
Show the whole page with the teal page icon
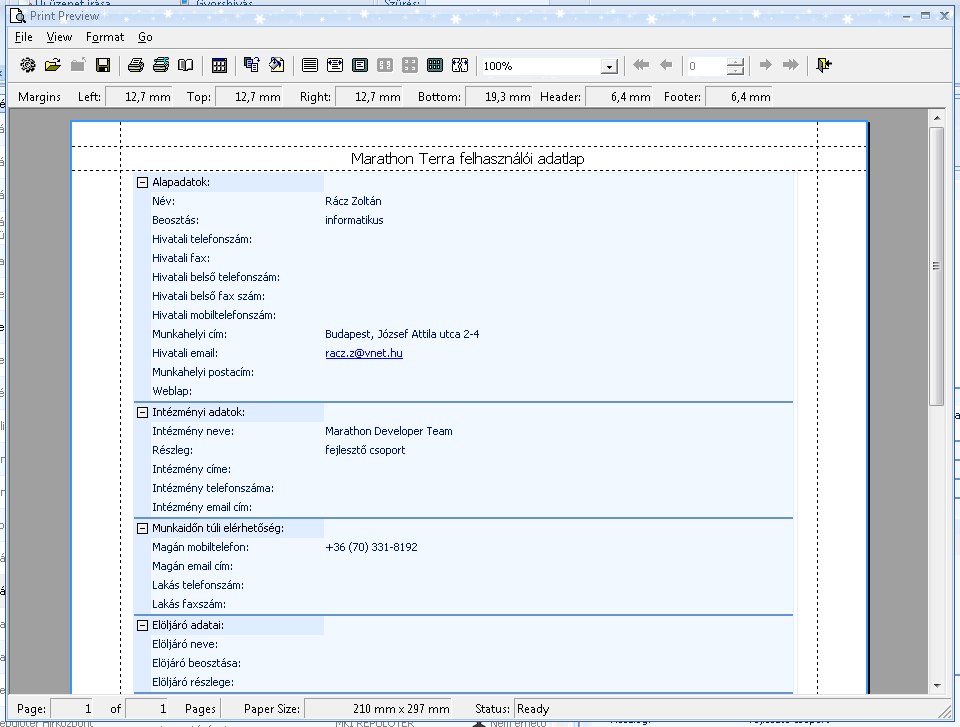(360, 65)
